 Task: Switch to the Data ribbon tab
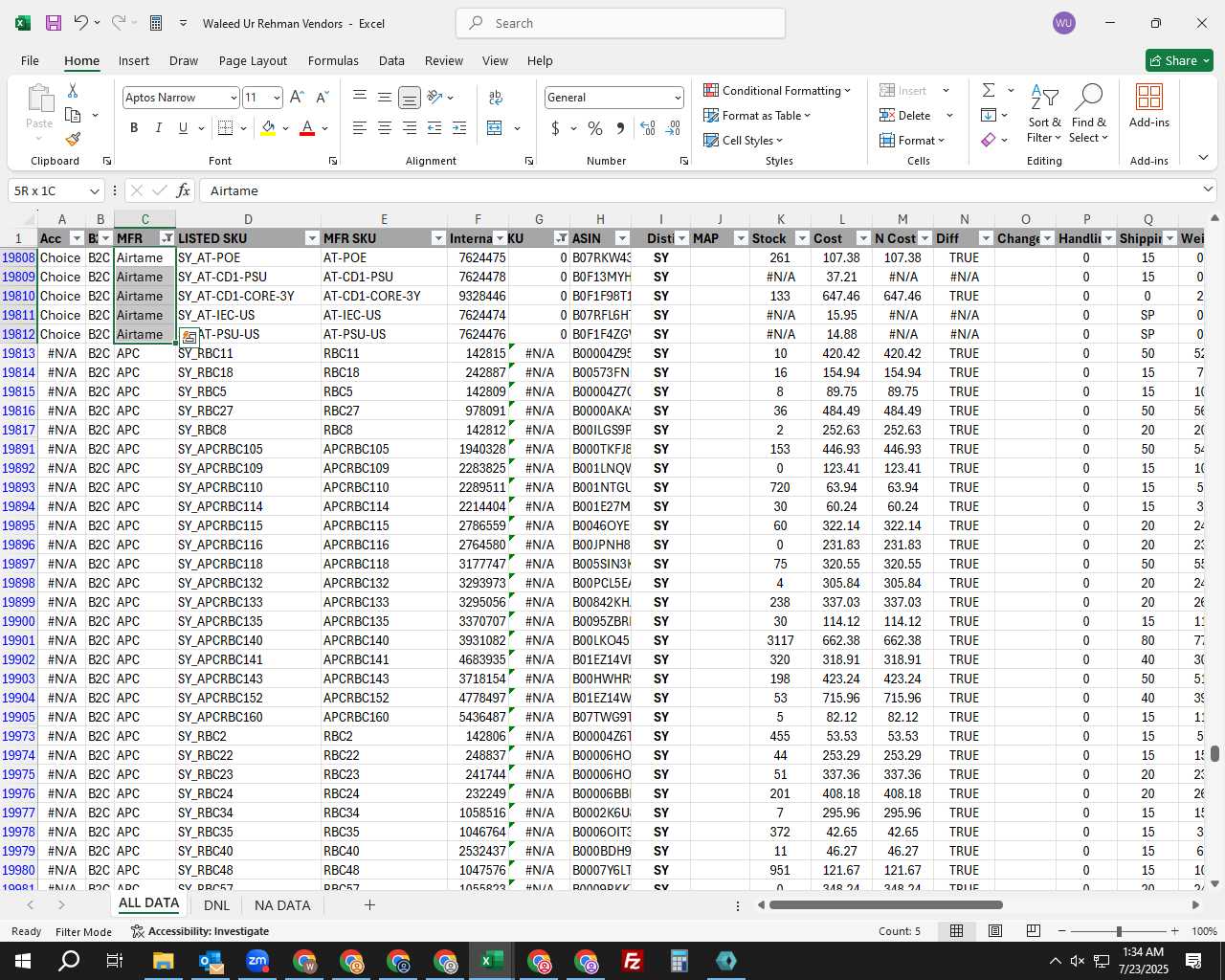[391, 60]
